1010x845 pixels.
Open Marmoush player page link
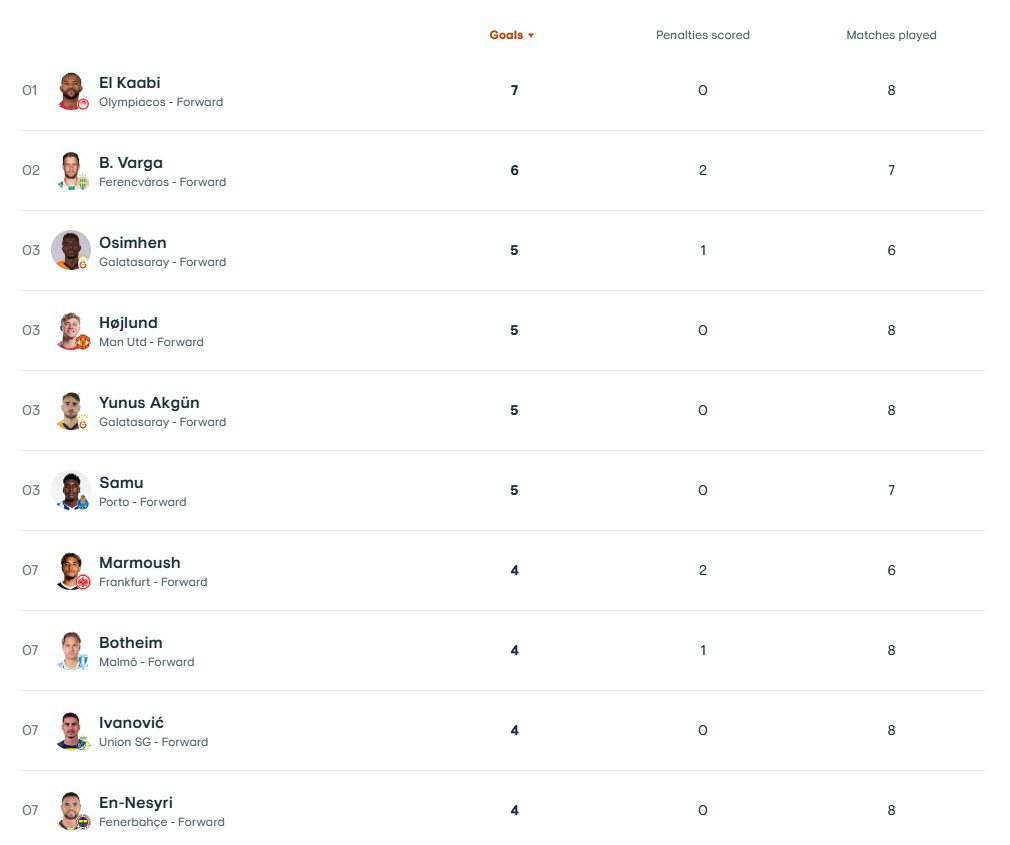tap(139, 563)
